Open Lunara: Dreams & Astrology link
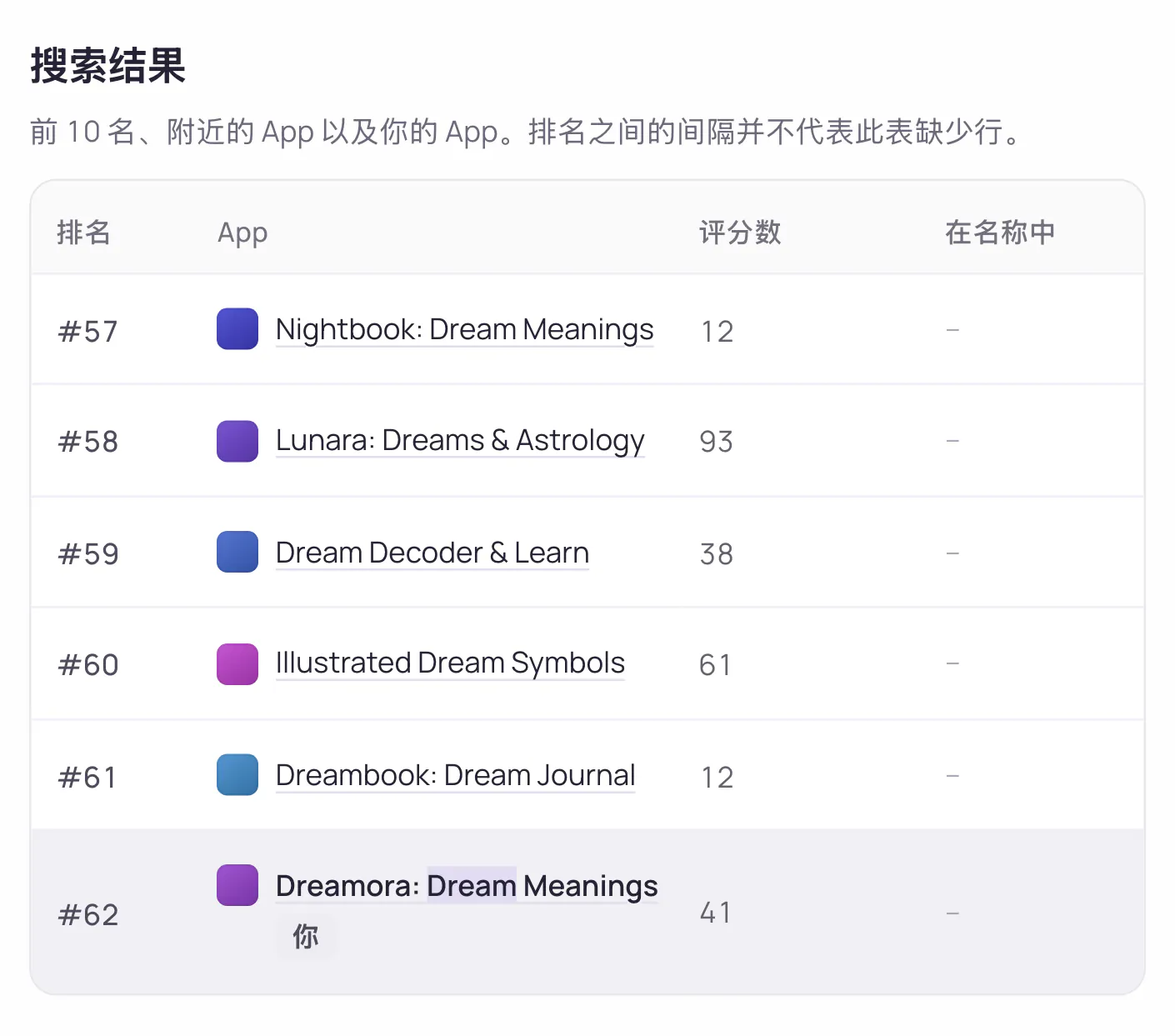1175x1036 pixels. click(x=460, y=441)
